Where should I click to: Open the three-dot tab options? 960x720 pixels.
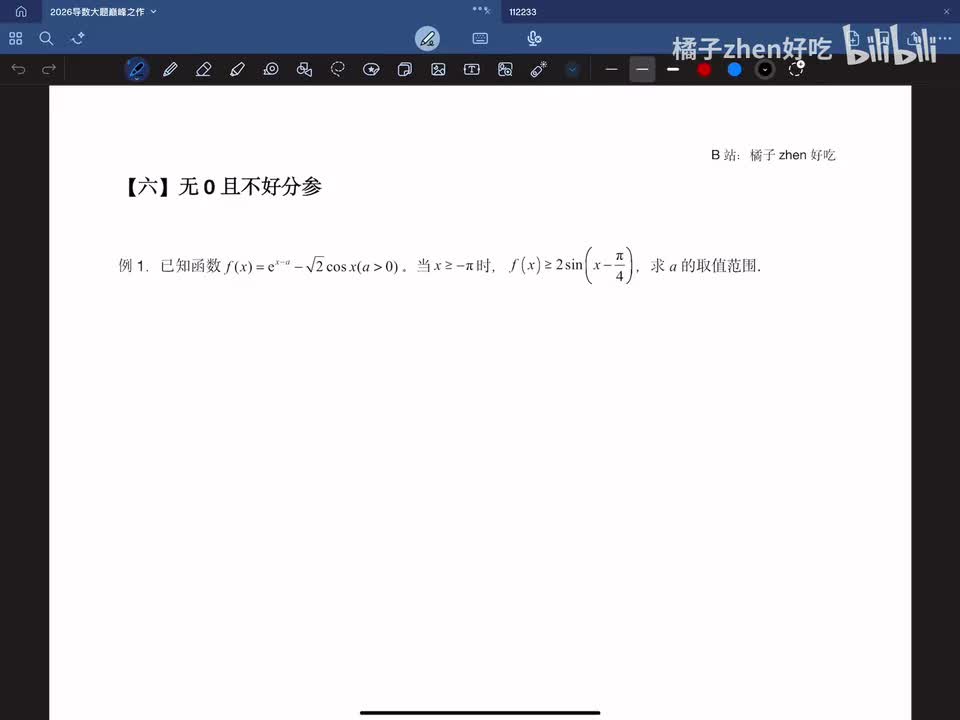click(x=478, y=9)
